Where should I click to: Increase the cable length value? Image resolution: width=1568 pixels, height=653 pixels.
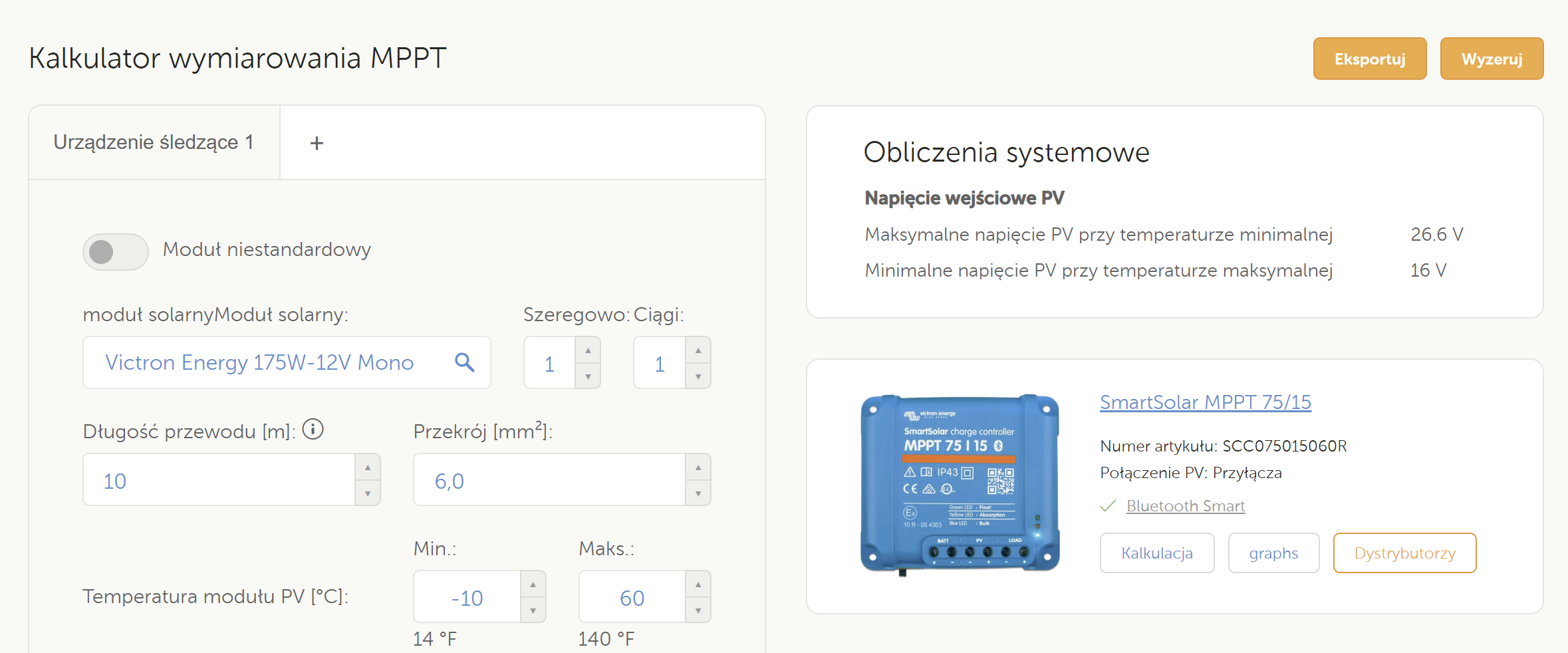pos(367,467)
